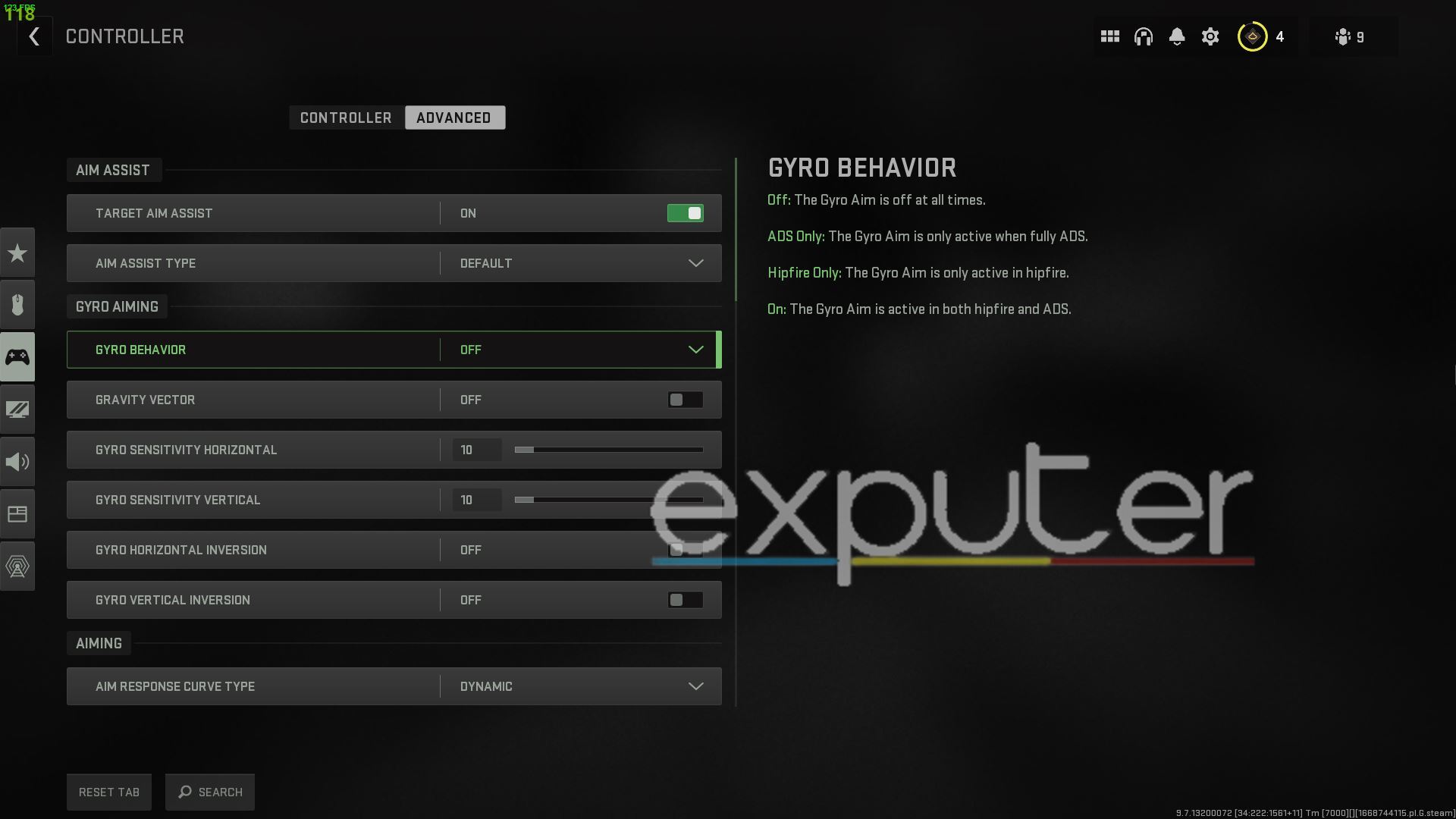Expand the Gyro Behavior dropdown

[x=696, y=349]
